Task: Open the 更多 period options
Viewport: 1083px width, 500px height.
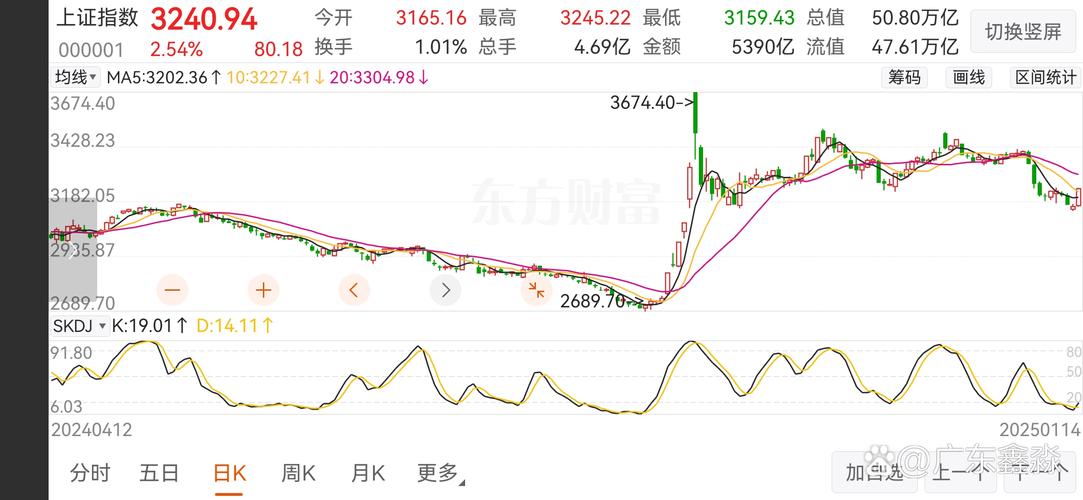Action: click(x=441, y=473)
